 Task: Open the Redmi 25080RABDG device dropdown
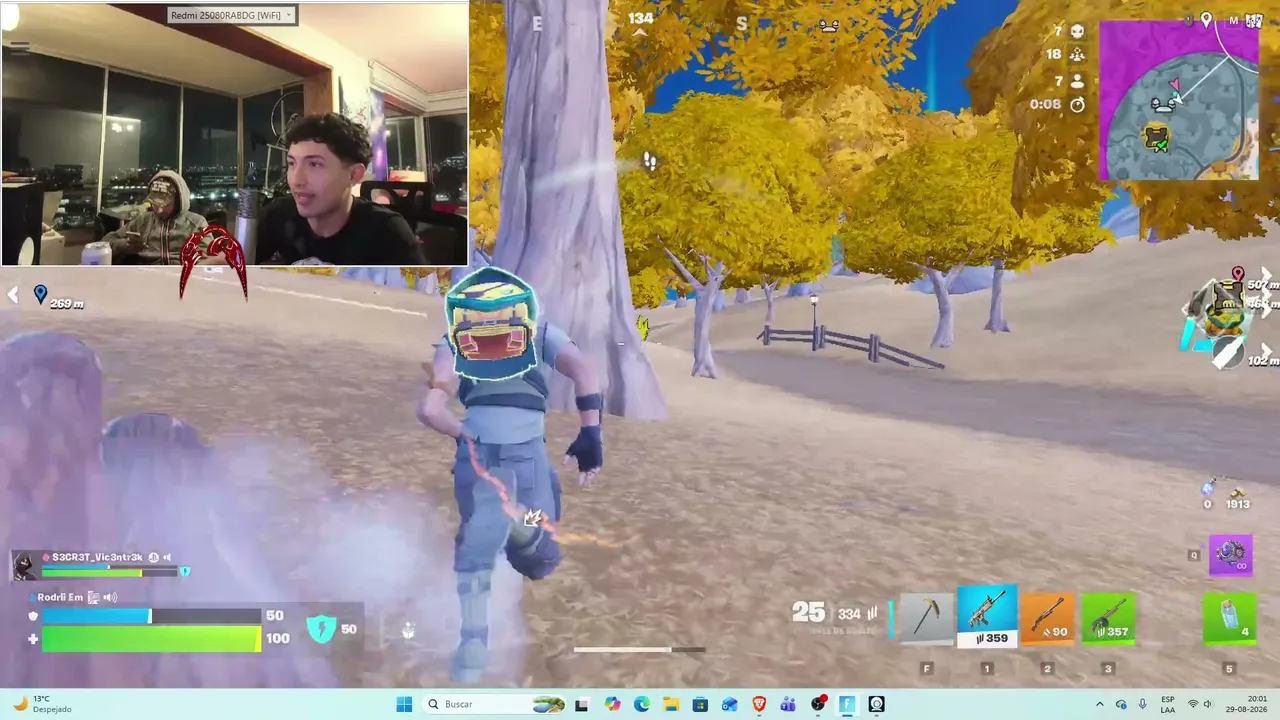point(231,15)
